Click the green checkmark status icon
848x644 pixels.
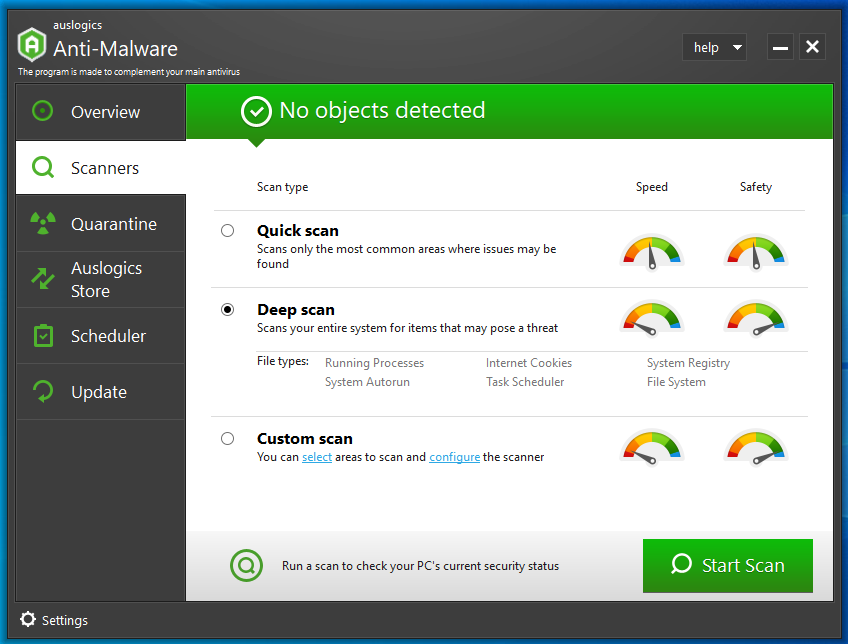click(257, 111)
